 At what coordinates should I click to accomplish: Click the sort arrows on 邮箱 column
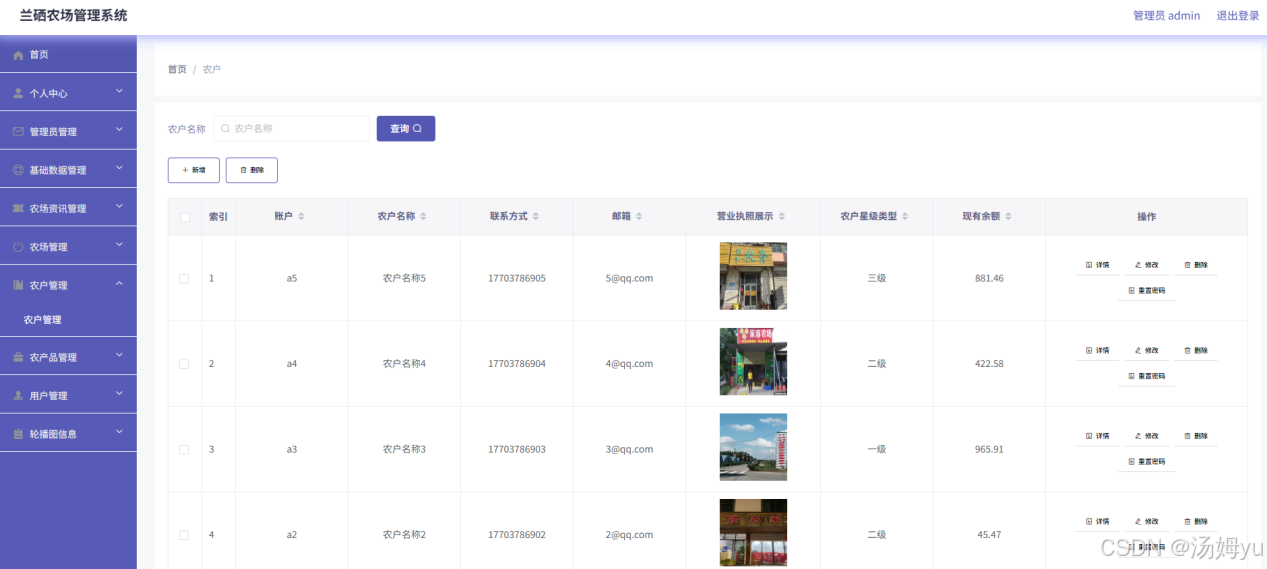(639, 216)
